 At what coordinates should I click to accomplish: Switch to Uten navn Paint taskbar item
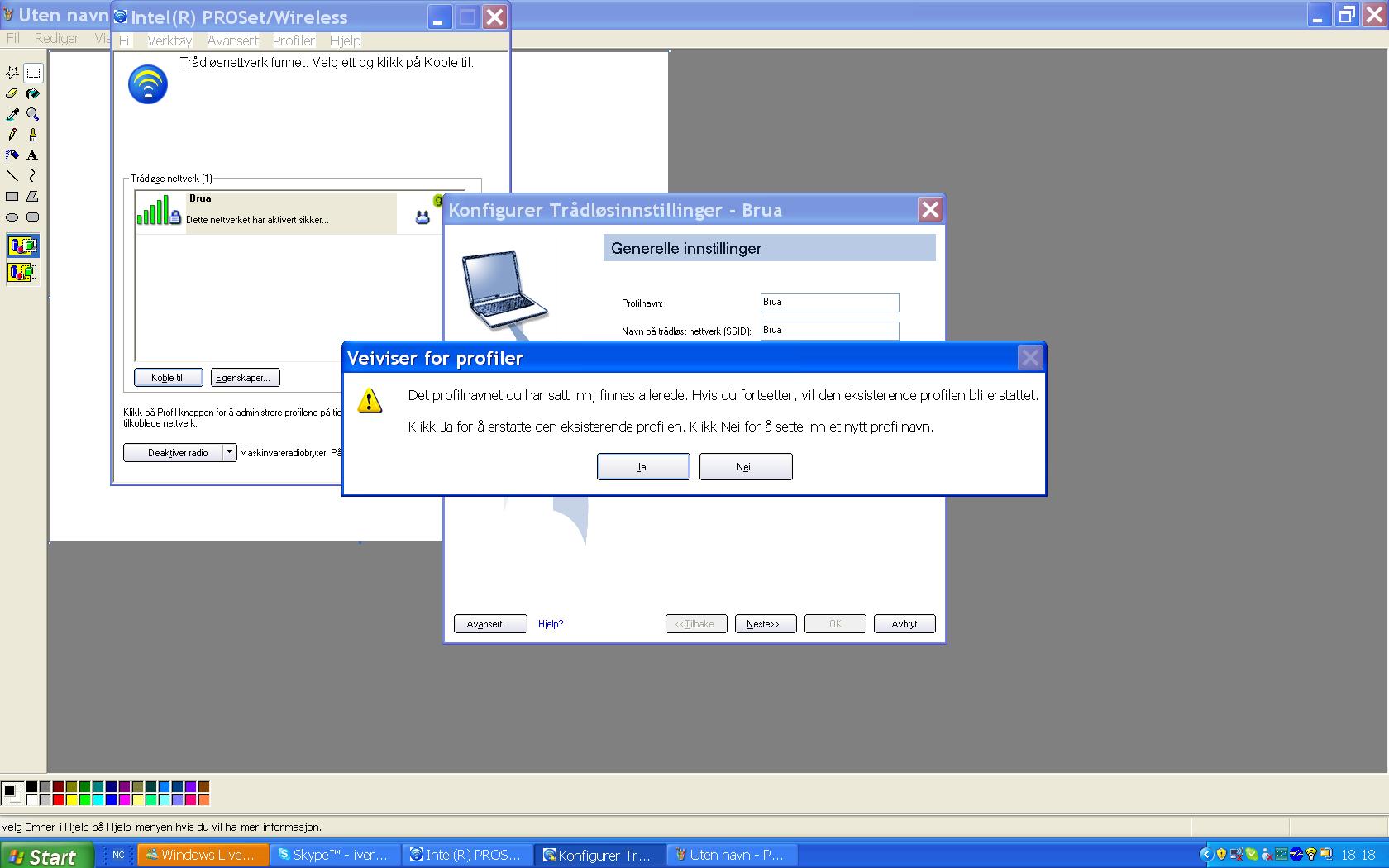tap(733, 855)
